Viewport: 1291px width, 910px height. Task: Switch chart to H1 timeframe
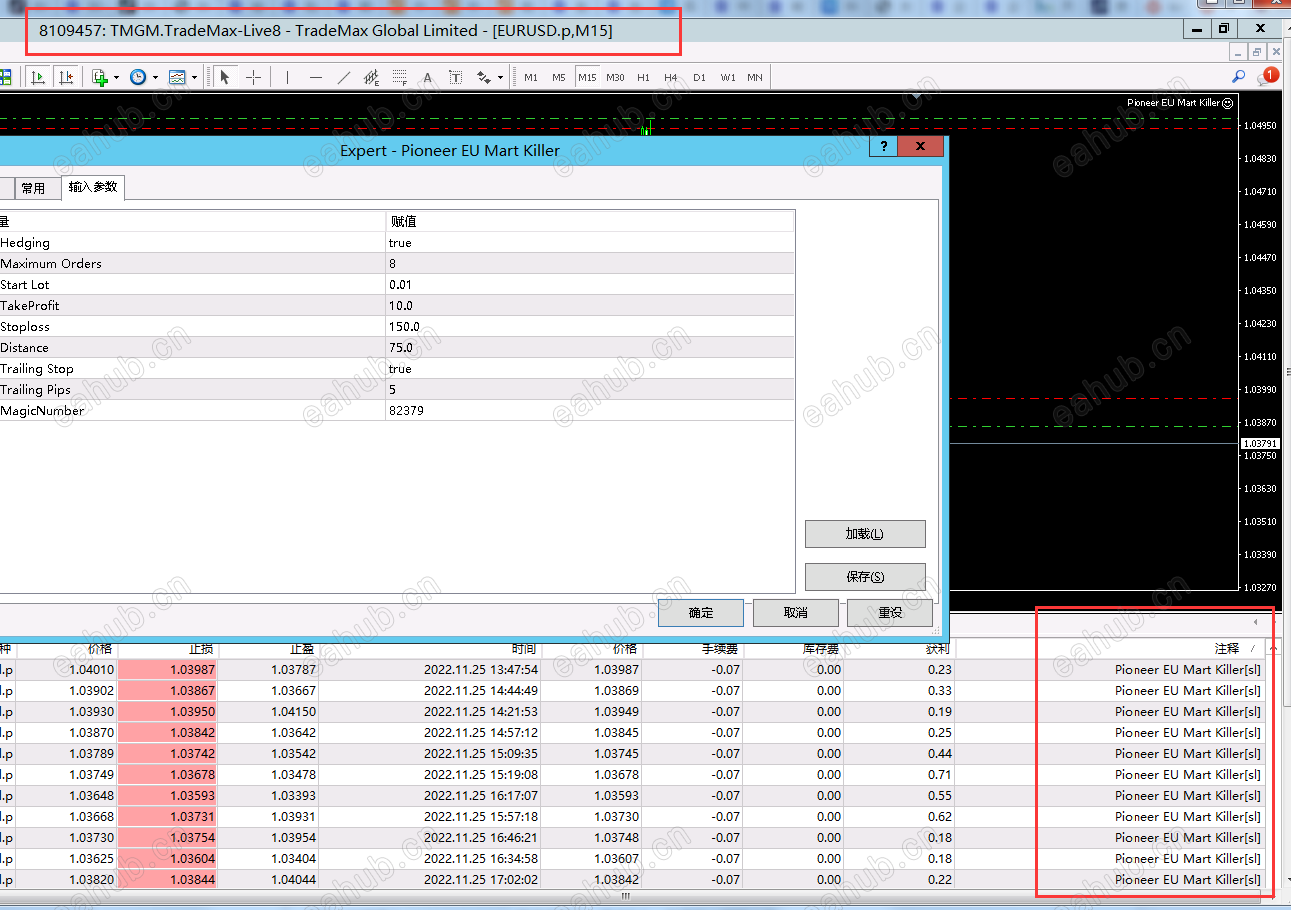[643, 77]
